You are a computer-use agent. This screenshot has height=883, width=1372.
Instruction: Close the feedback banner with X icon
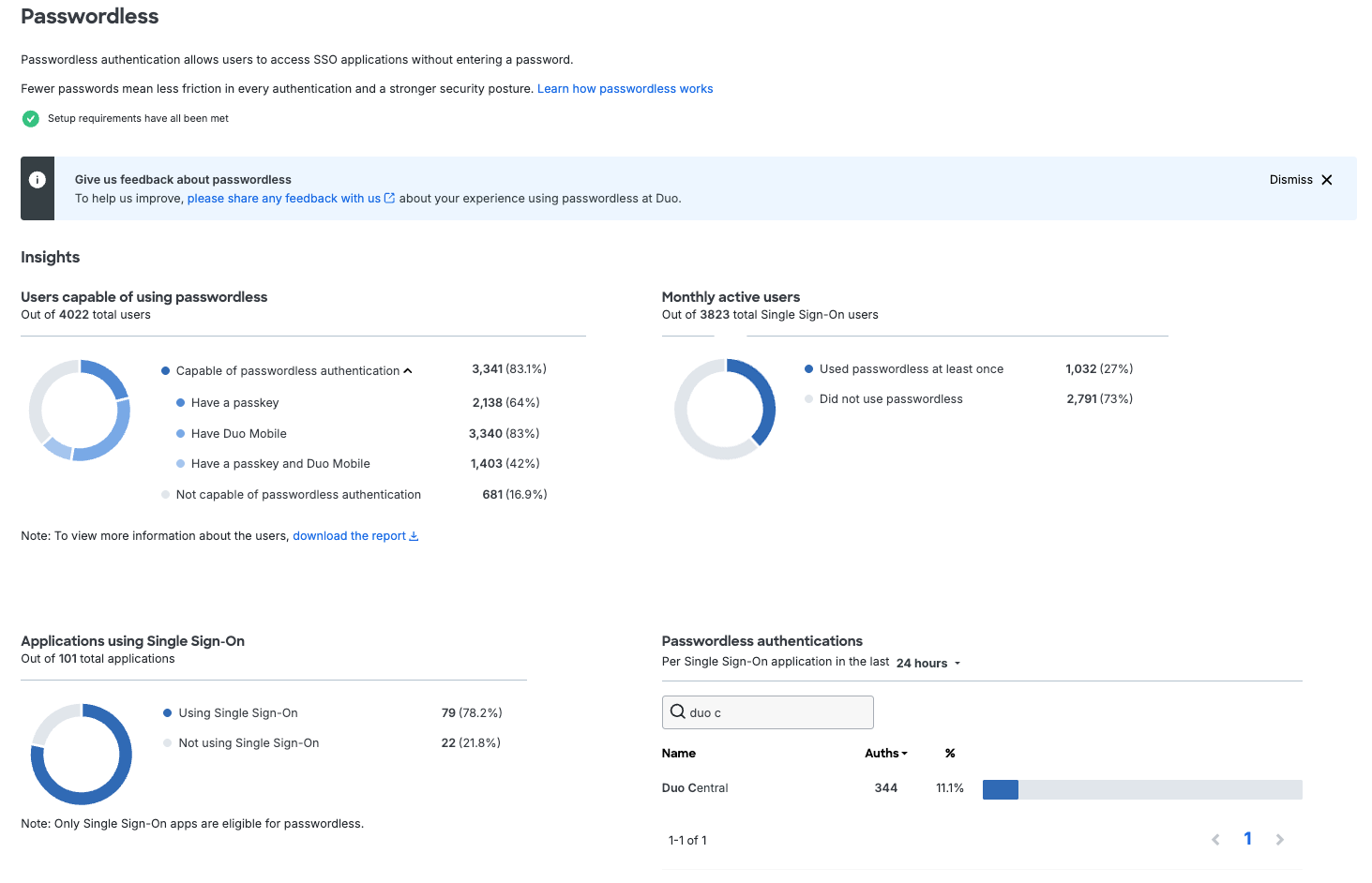coord(1327,180)
